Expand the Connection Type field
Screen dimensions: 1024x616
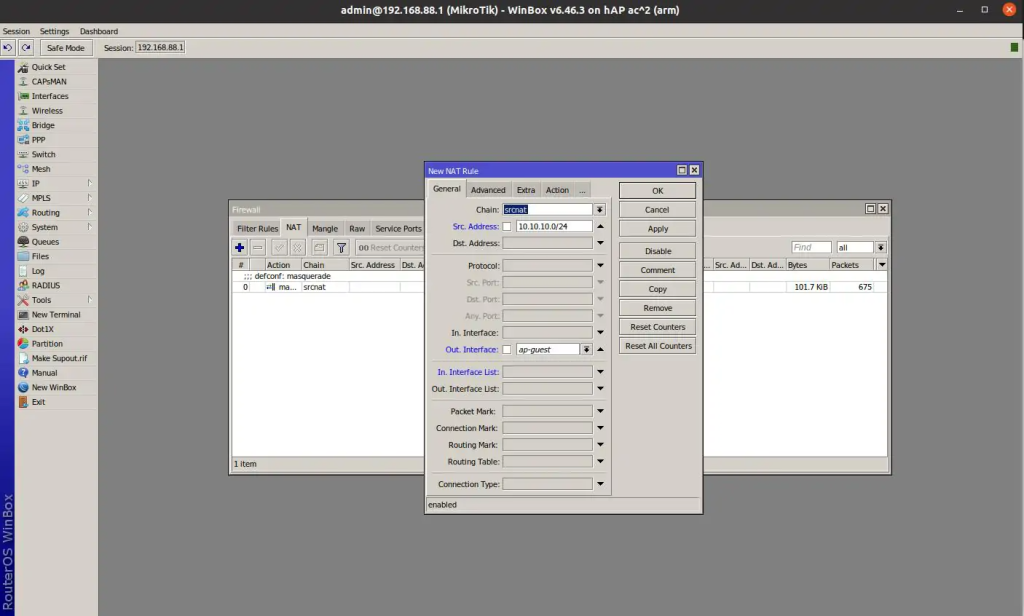(600, 484)
